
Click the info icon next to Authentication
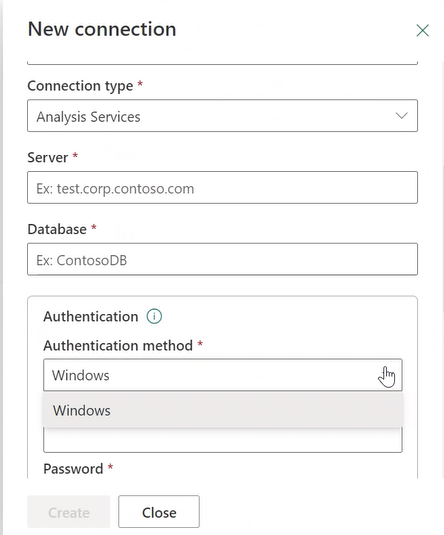154,316
